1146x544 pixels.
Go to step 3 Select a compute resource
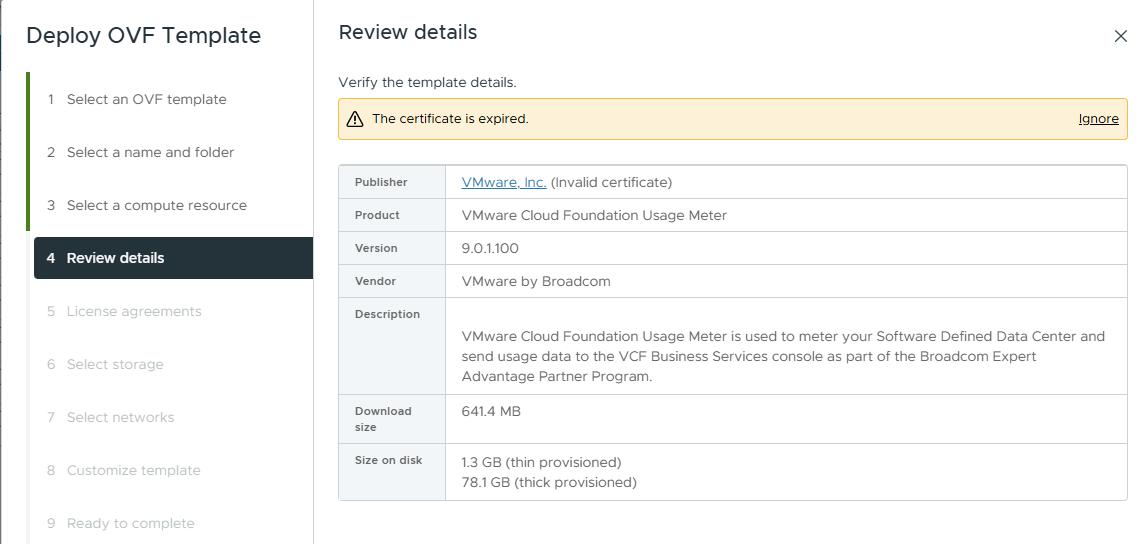click(x=156, y=205)
